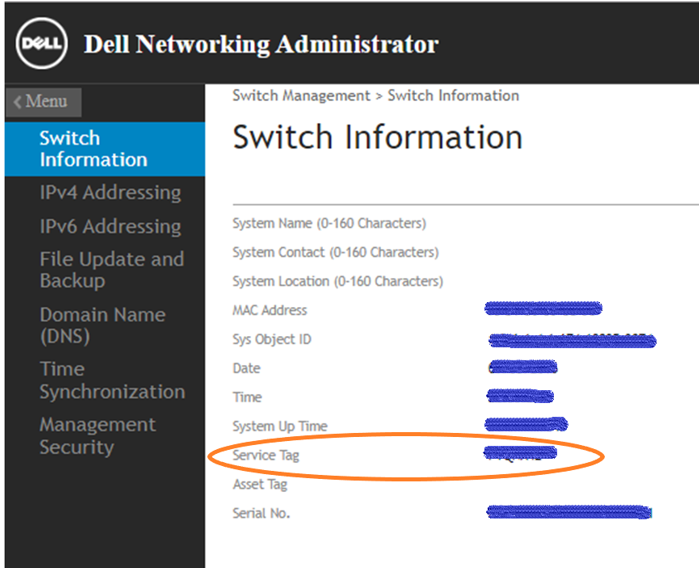Click Switch Information breadcrumb text
Image resolution: width=699 pixels, height=568 pixels.
pyautogui.click(x=453, y=96)
